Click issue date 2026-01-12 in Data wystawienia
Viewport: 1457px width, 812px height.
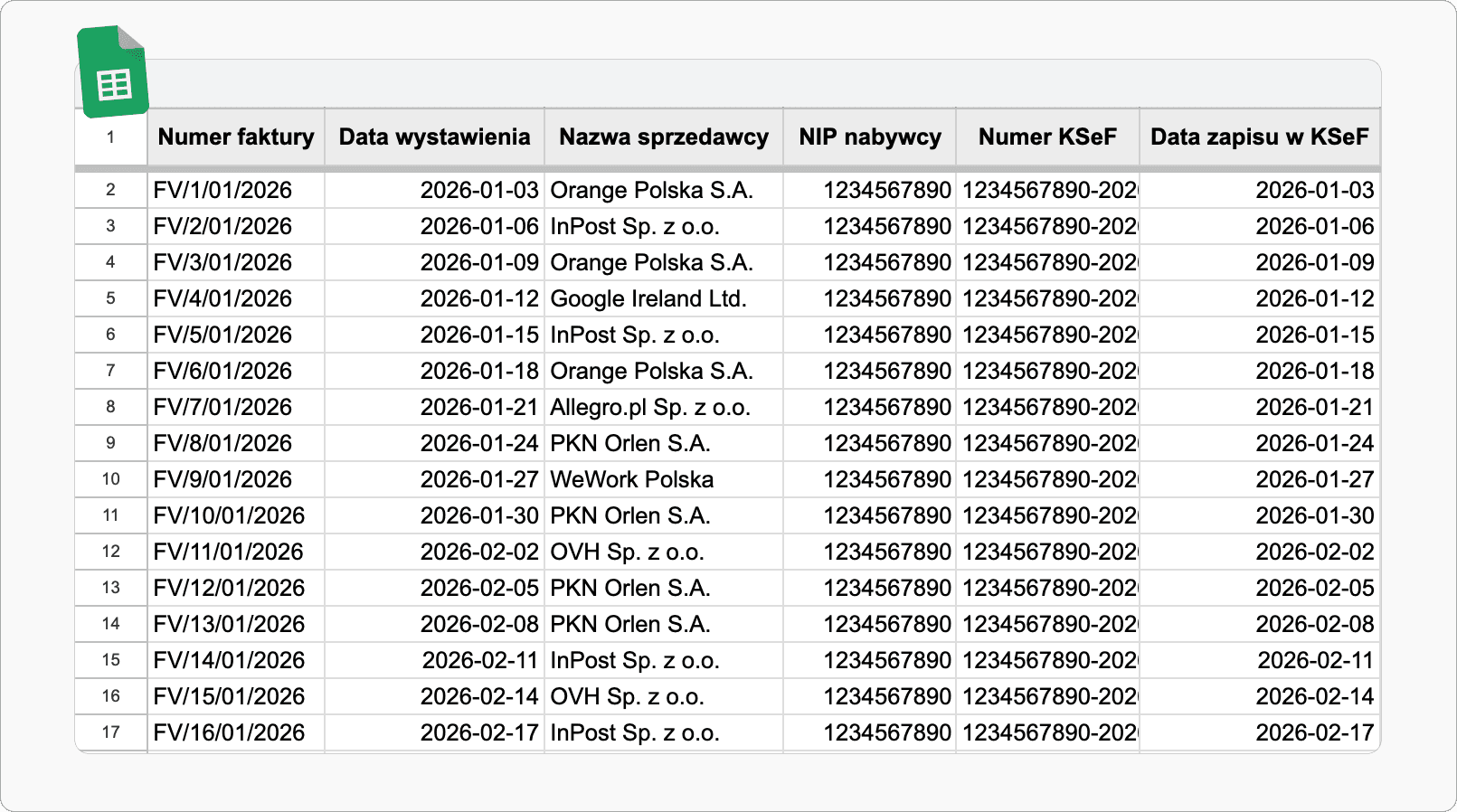click(x=434, y=298)
